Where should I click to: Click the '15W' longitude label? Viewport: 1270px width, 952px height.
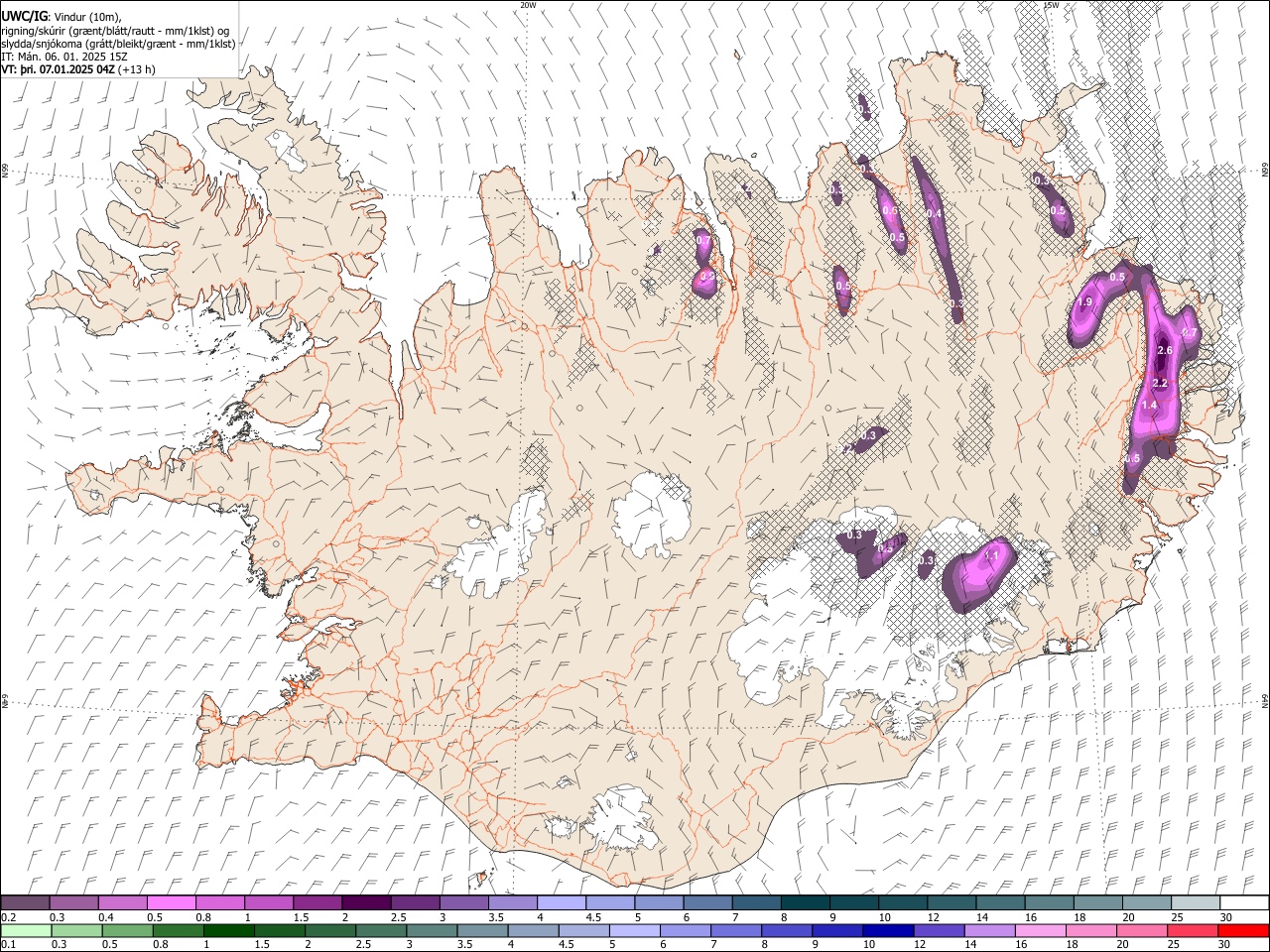(x=1051, y=5)
